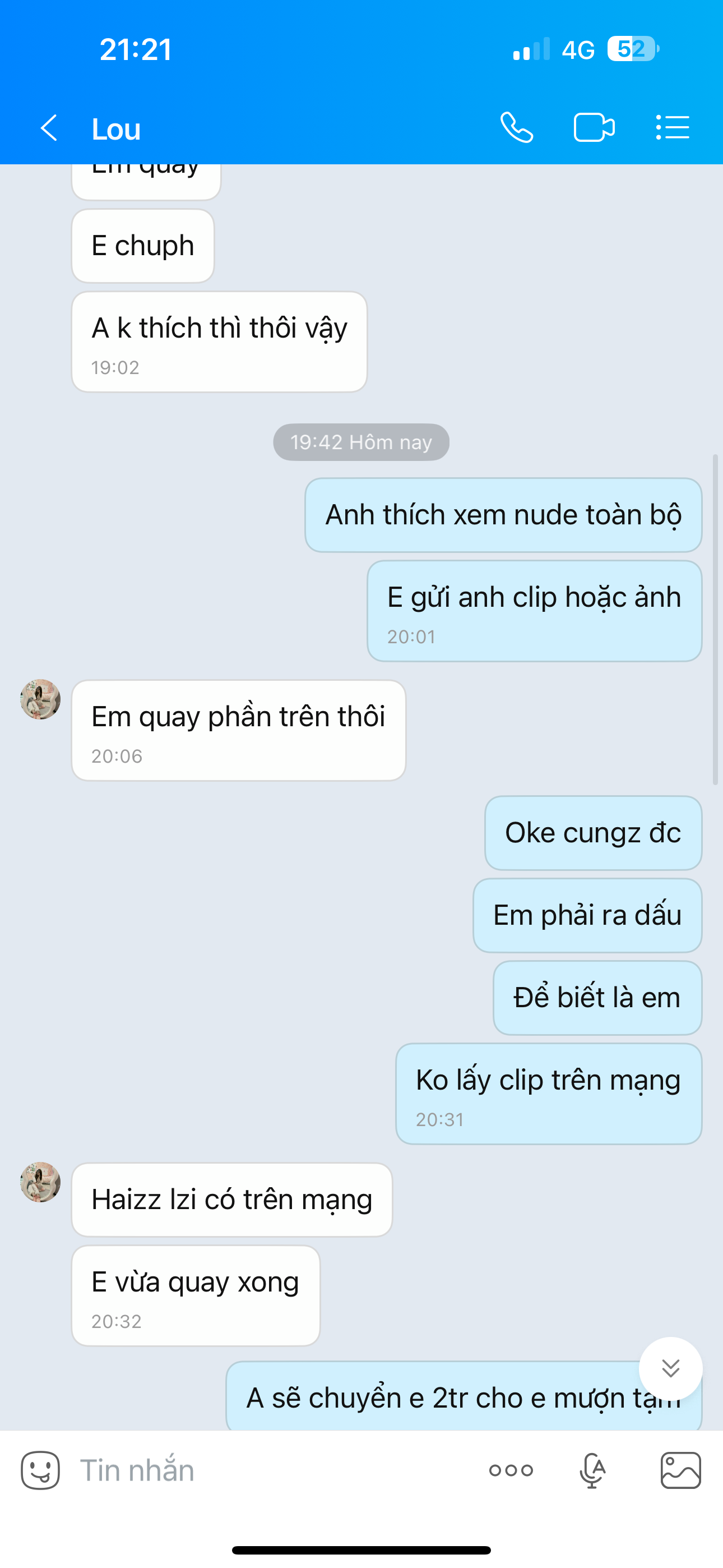Select the "E chuph" message bubble

(143, 246)
